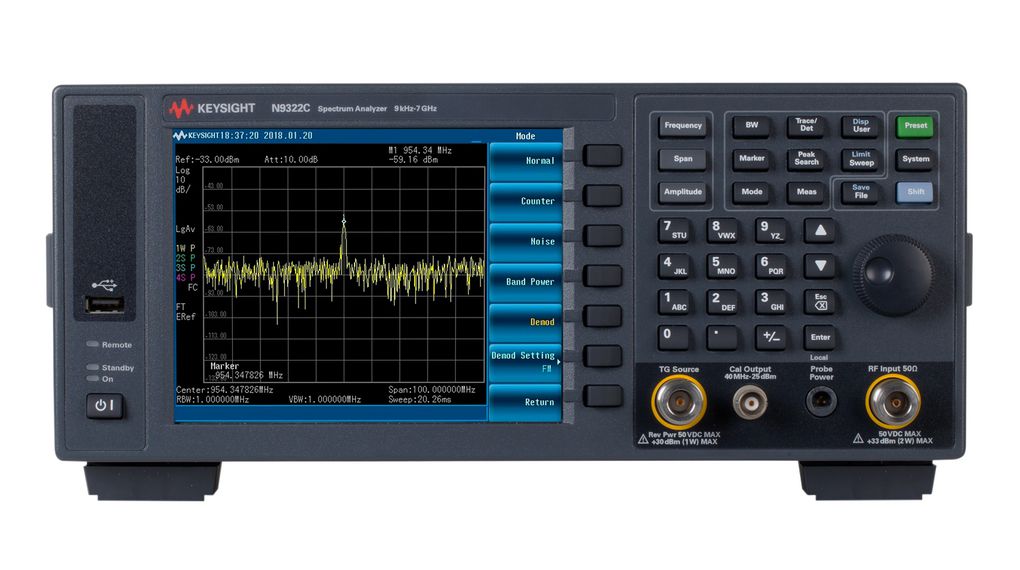Tap numeric key 9 YZ_

click(x=772, y=230)
